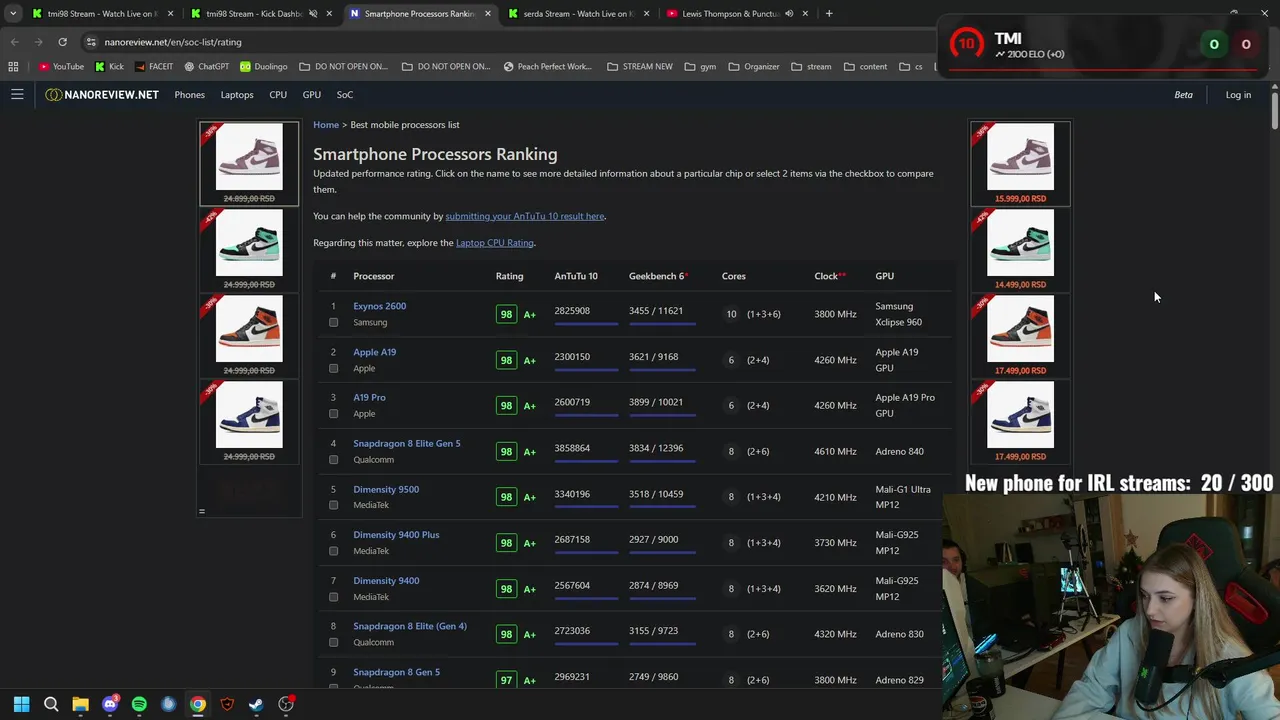Select the Dimensity 9400 compare checkbox

[x=333, y=596]
